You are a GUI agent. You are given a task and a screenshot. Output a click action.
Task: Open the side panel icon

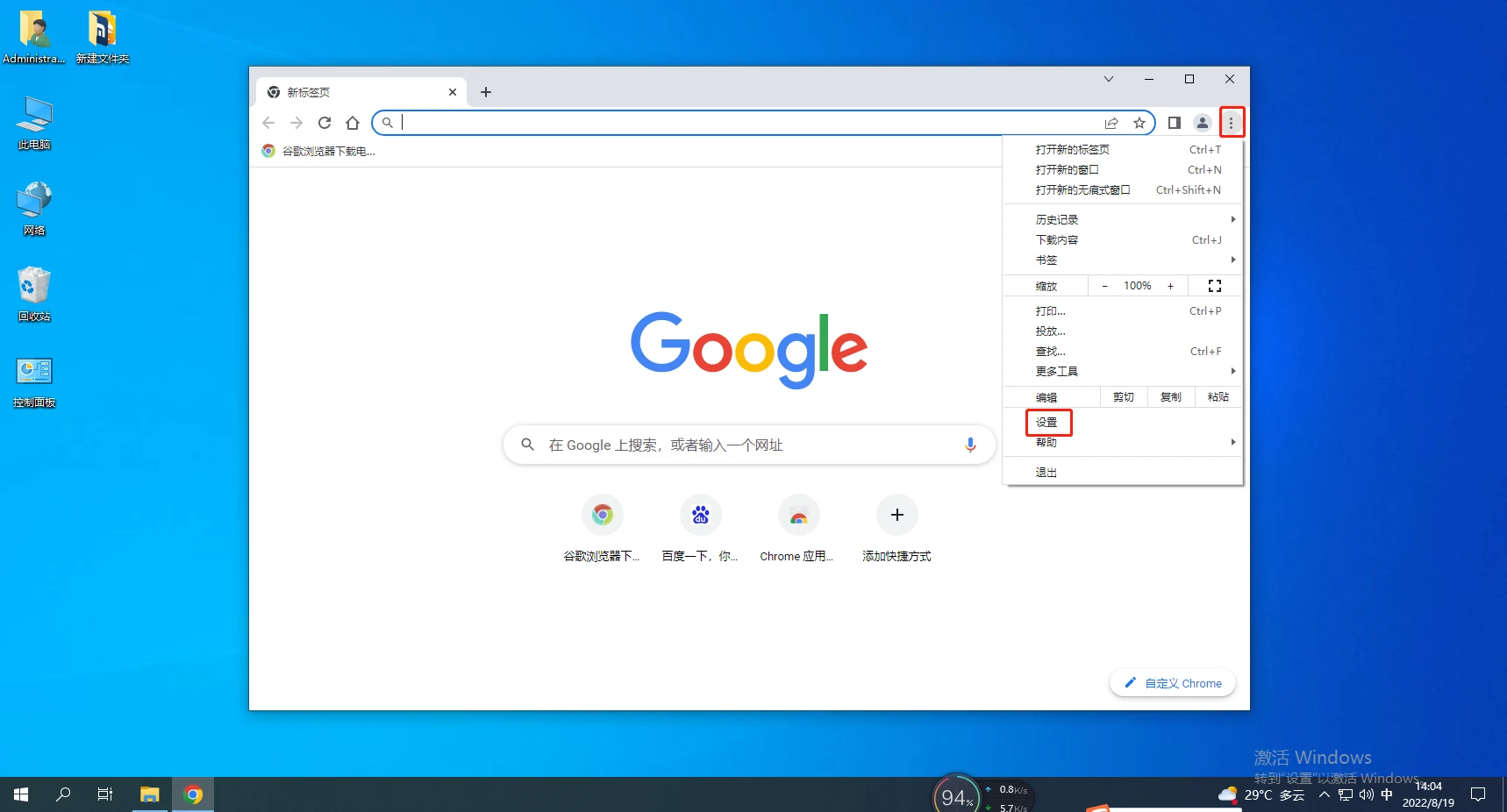[1175, 123]
